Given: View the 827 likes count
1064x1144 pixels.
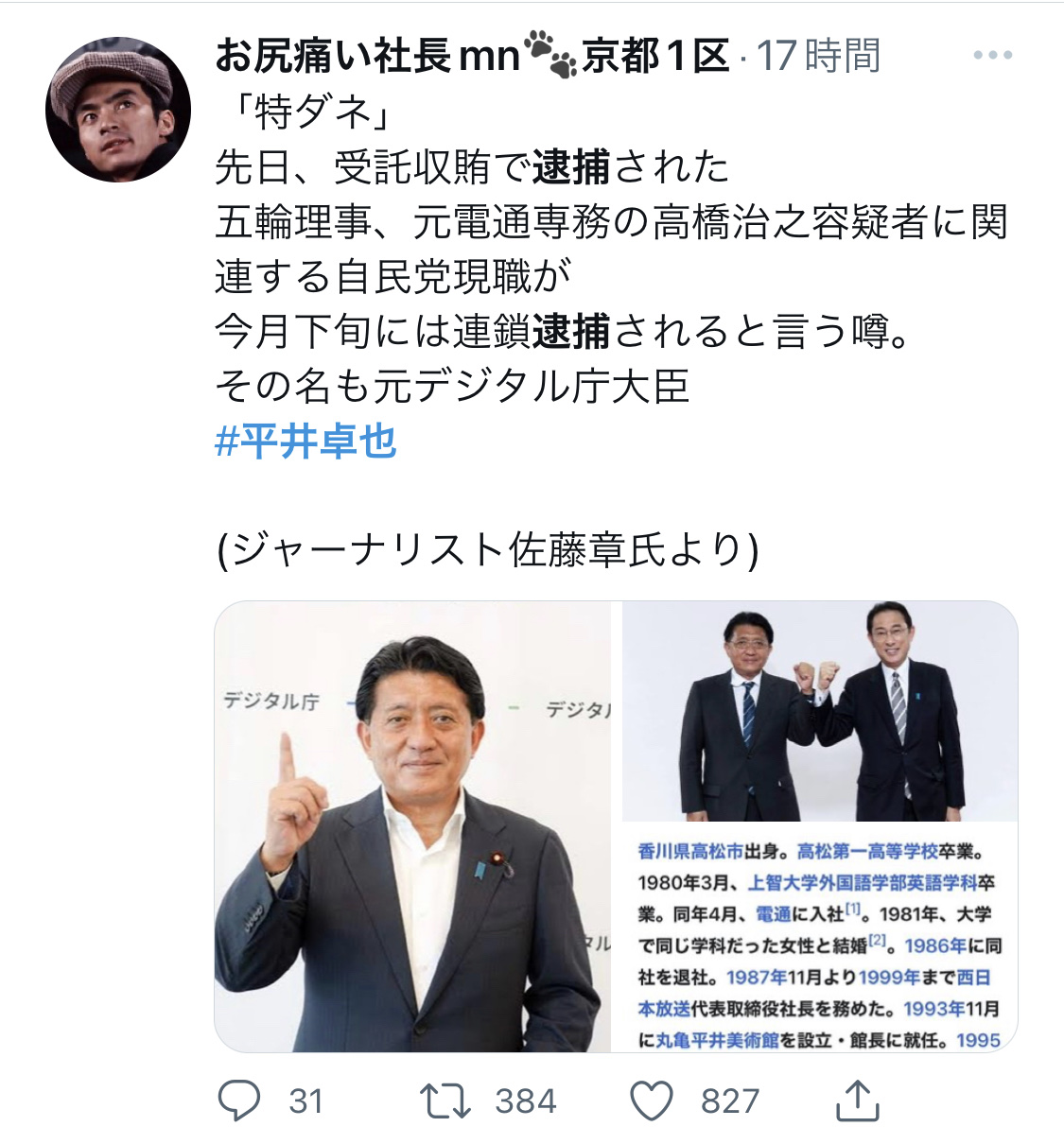Looking at the screenshot, I should click(x=730, y=1101).
